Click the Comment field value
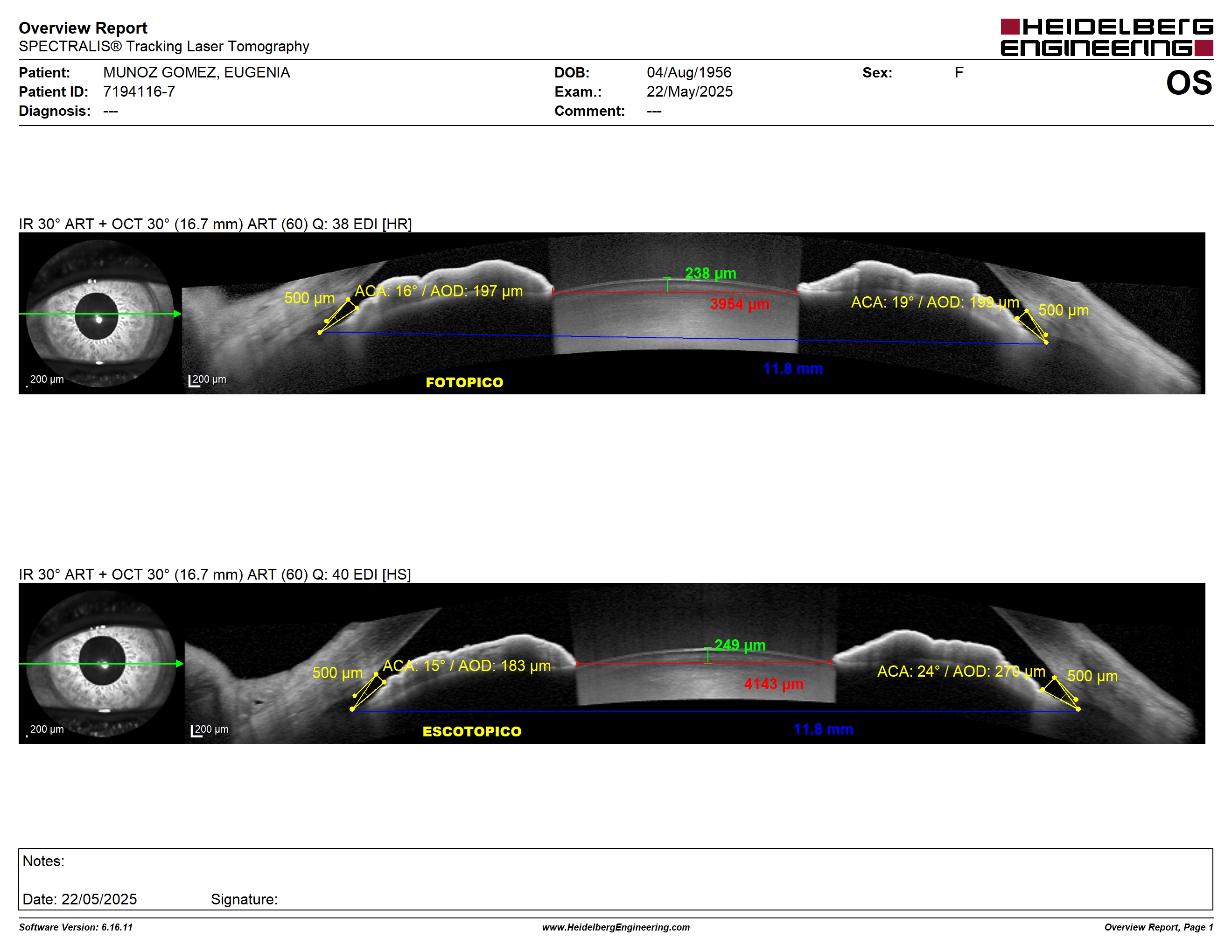The height and width of the screenshot is (952, 1232). (654, 111)
